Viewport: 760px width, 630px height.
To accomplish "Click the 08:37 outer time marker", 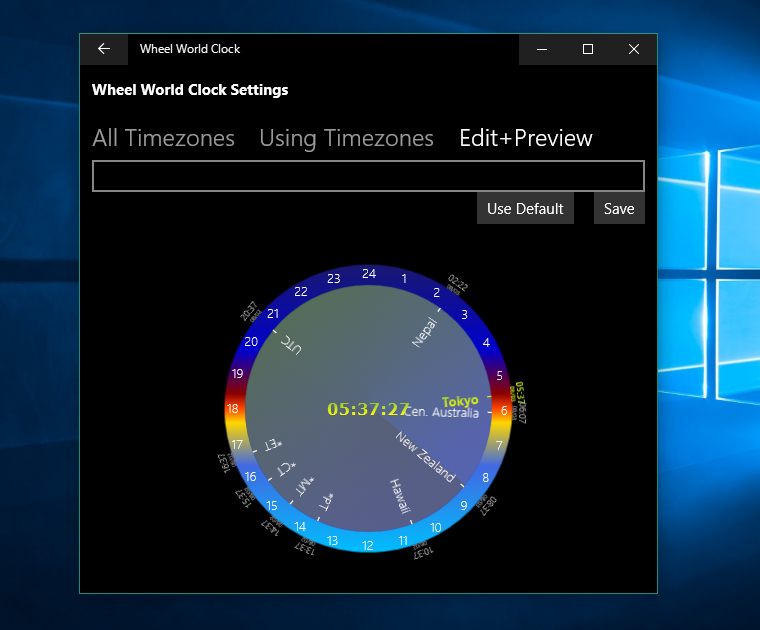I will pos(488,505).
